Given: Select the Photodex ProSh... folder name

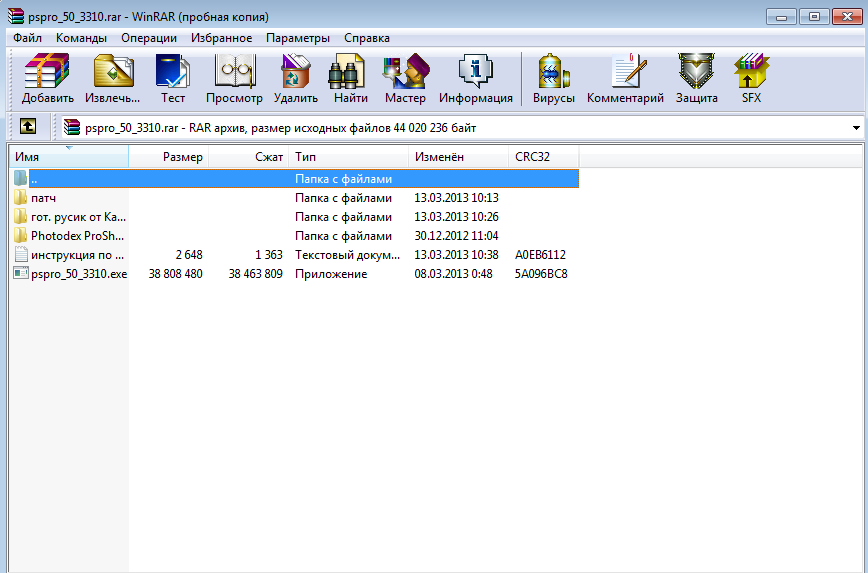Looking at the screenshot, I should (x=78, y=235).
